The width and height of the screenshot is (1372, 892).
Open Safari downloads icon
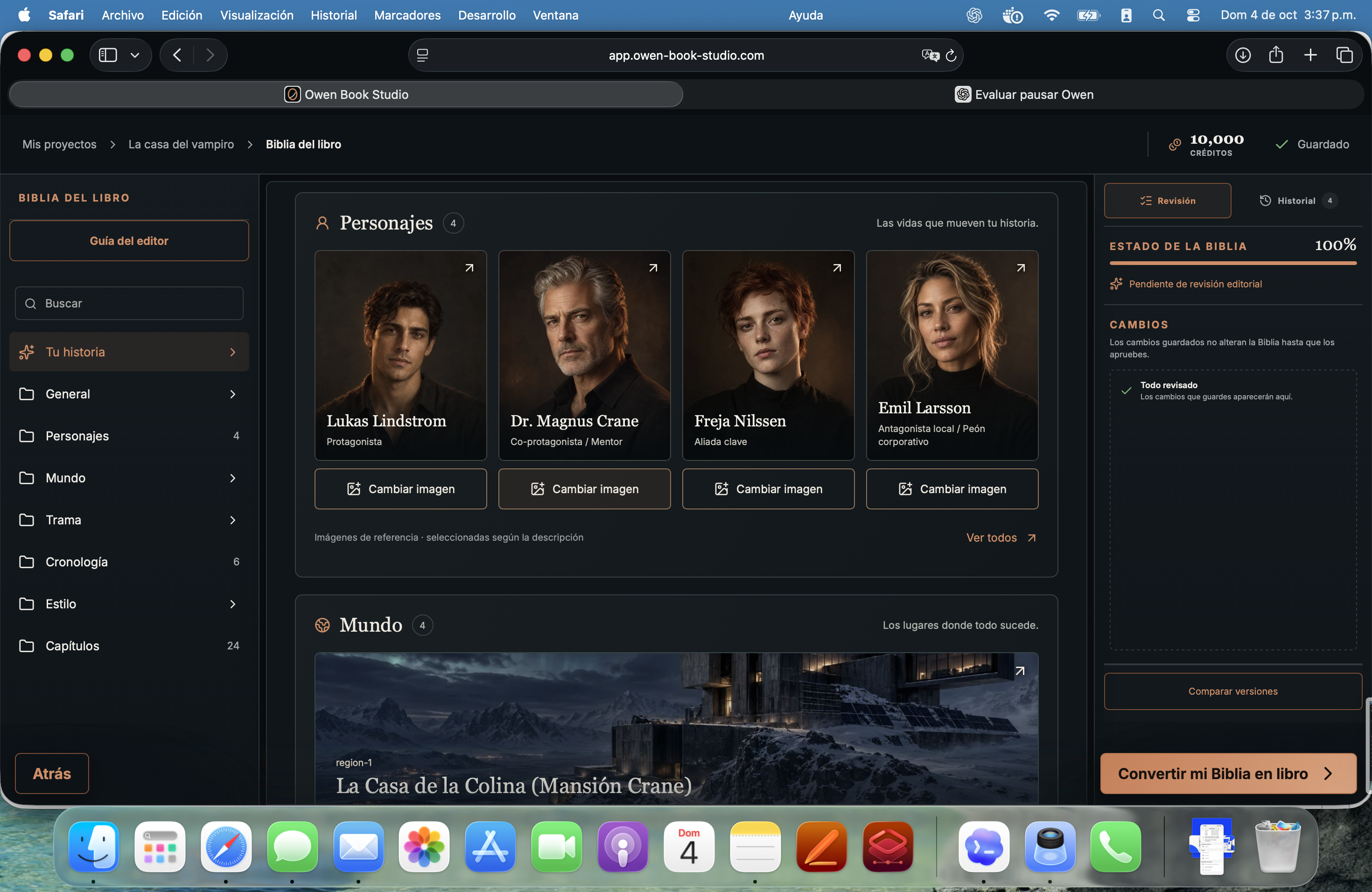1243,56
